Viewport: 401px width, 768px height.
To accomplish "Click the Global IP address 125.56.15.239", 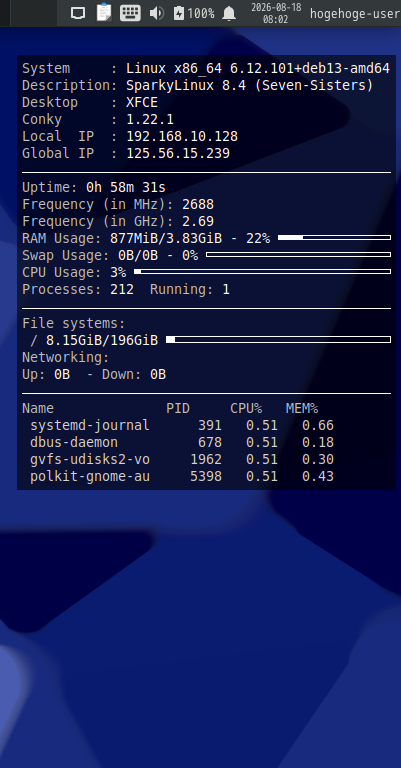I will coord(178,153).
